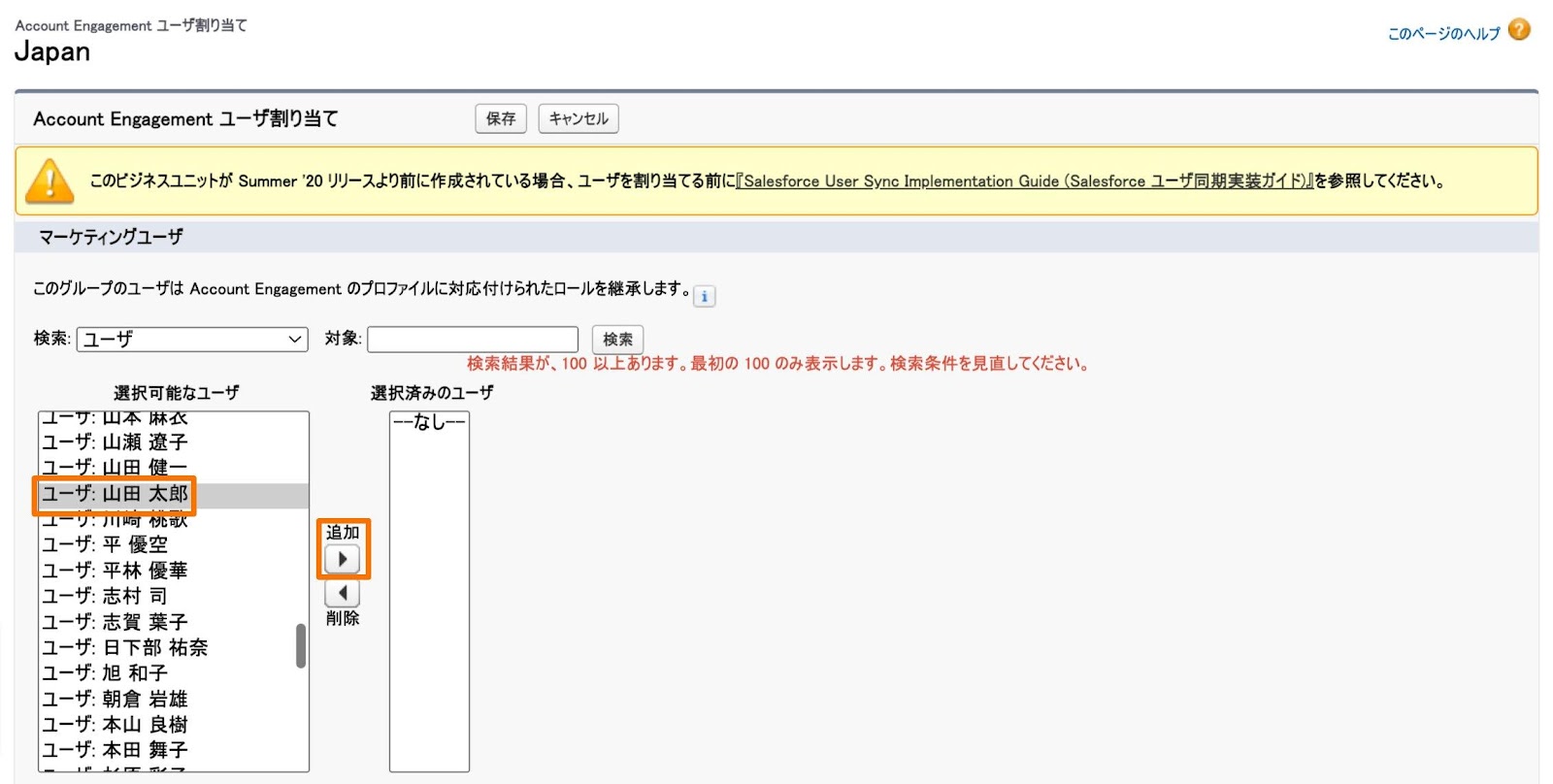1553x784 pixels.
Task: Click the キャンセル button
Action: 578,118
